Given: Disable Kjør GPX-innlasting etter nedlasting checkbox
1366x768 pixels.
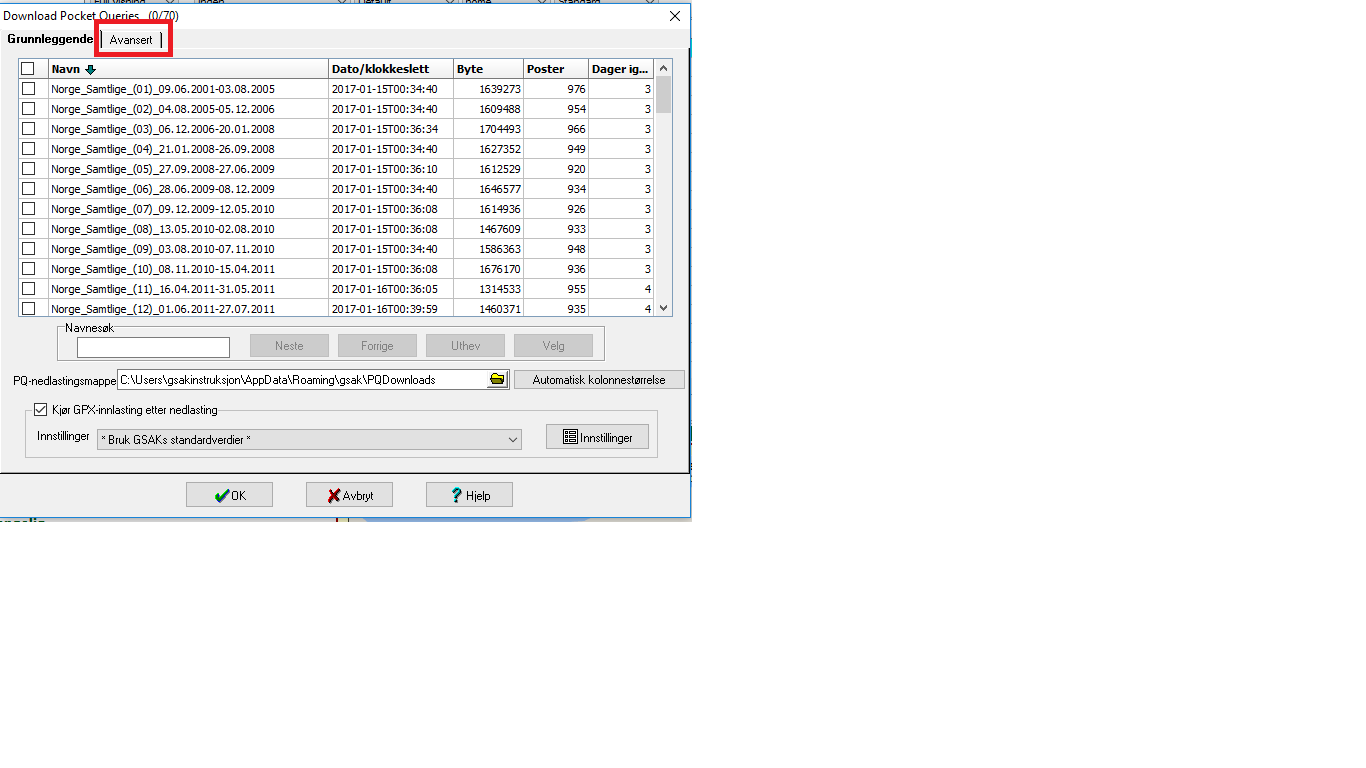Looking at the screenshot, I should (40, 410).
